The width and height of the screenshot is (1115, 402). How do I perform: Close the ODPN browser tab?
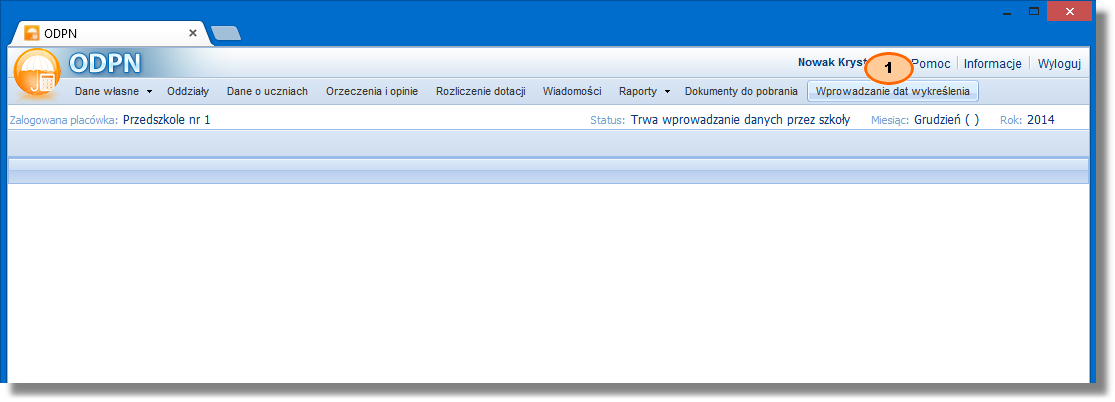[193, 33]
